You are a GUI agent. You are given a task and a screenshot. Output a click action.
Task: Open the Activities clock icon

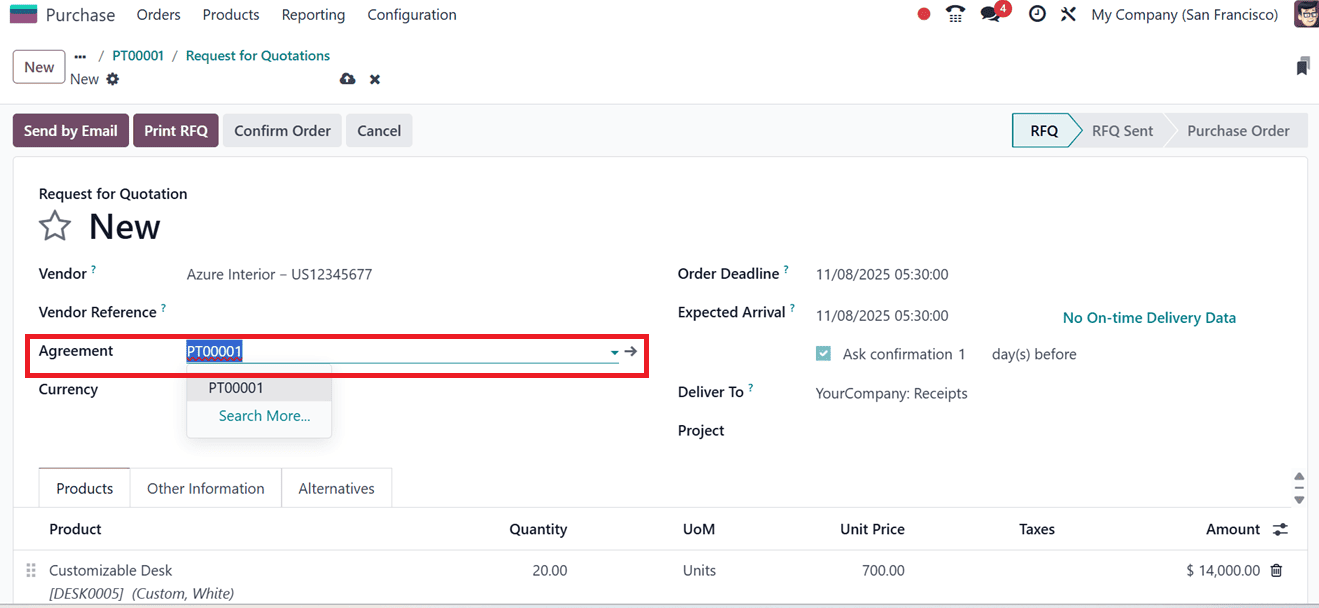(1036, 14)
